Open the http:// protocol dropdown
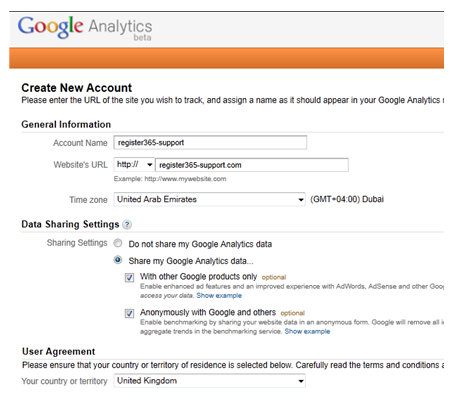The height and width of the screenshot is (402, 461). (x=134, y=165)
